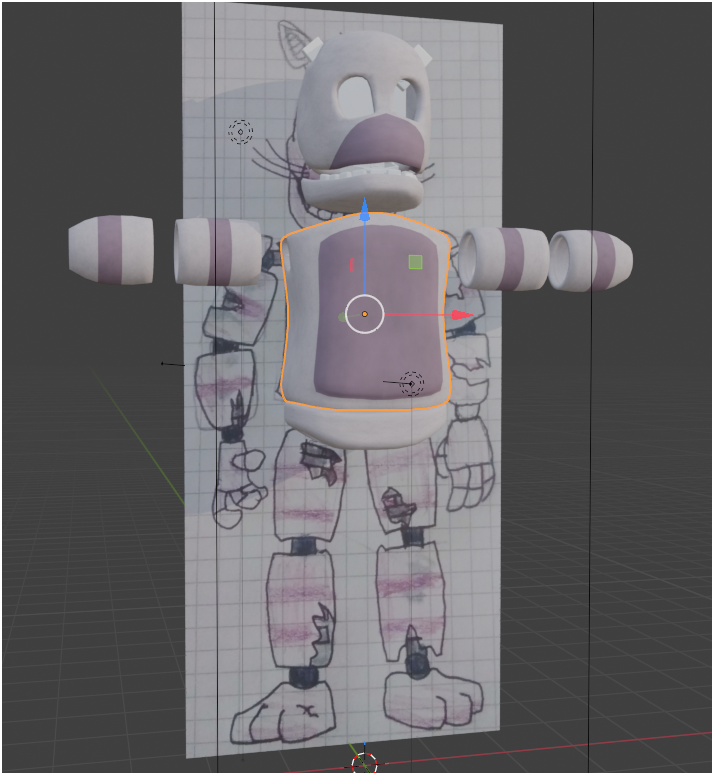714x775 pixels.
Task: Select the right white ear block on head
Action: 423,53
